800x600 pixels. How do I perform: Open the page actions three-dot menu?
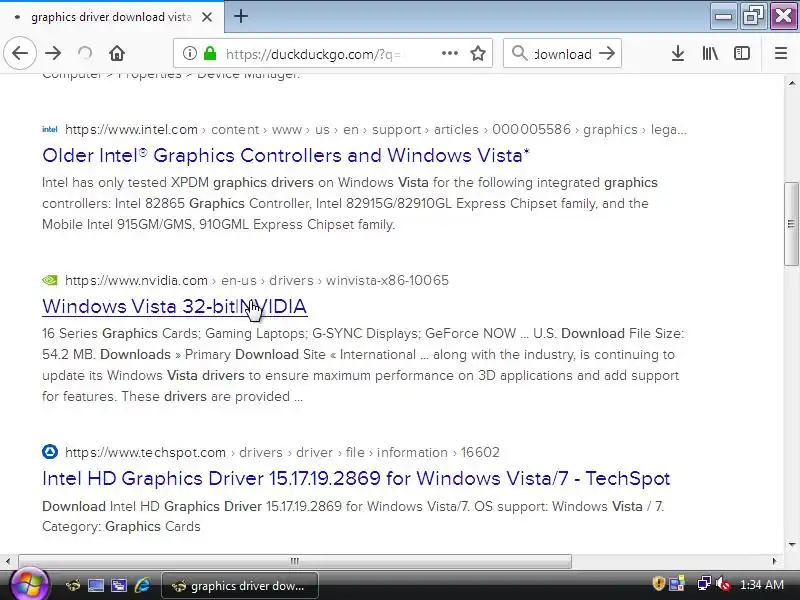[x=449, y=53]
